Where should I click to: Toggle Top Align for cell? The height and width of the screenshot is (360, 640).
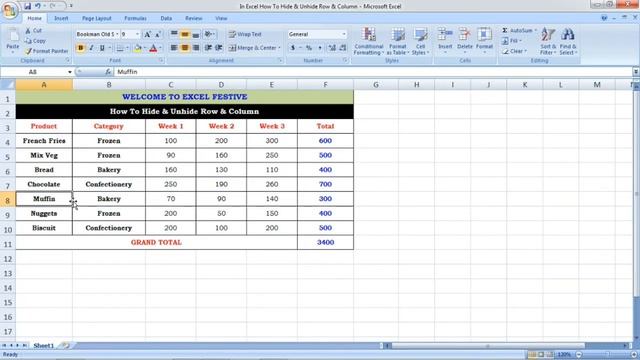[174, 34]
